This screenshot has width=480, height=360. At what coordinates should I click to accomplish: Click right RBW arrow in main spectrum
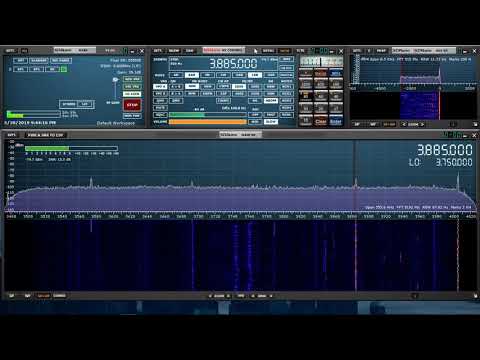[271, 296]
